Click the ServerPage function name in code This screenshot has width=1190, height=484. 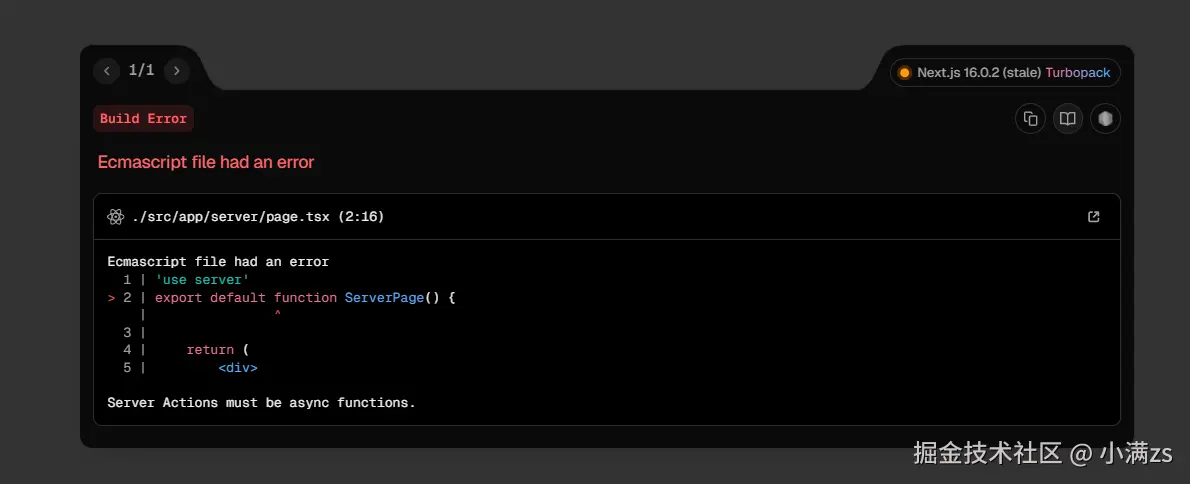coord(384,298)
